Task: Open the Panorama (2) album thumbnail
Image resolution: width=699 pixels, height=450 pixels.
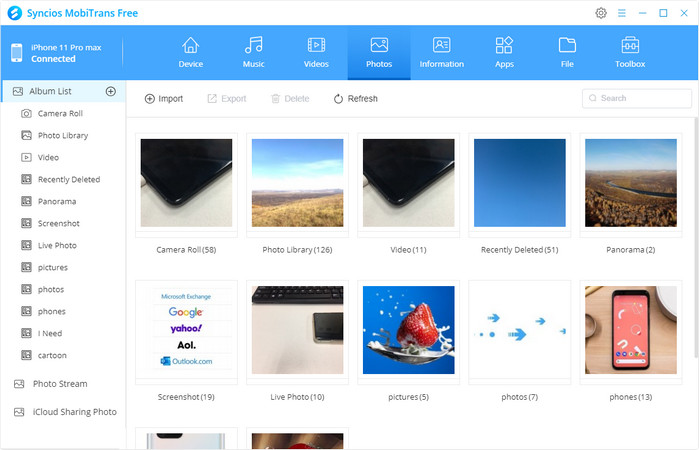Action: [x=631, y=183]
